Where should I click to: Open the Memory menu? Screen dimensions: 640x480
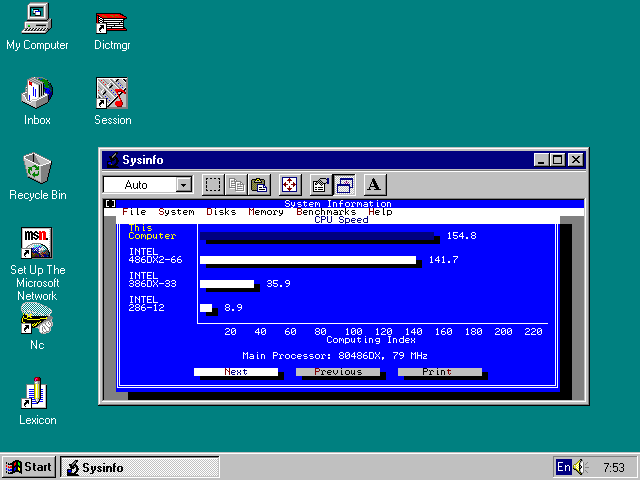tap(266, 212)
